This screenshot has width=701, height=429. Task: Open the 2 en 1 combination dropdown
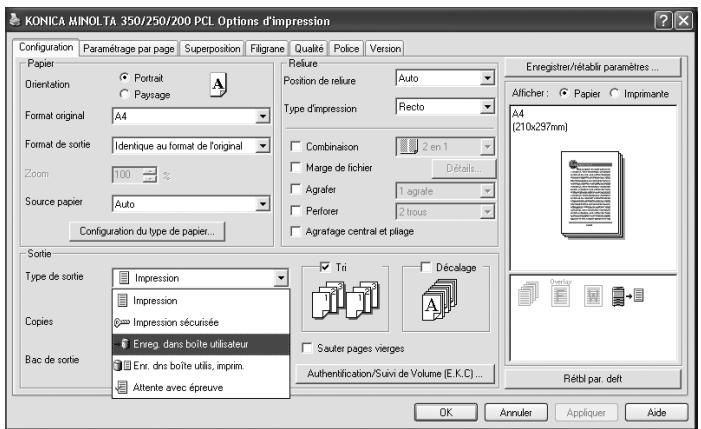click(x=487, y=147)
